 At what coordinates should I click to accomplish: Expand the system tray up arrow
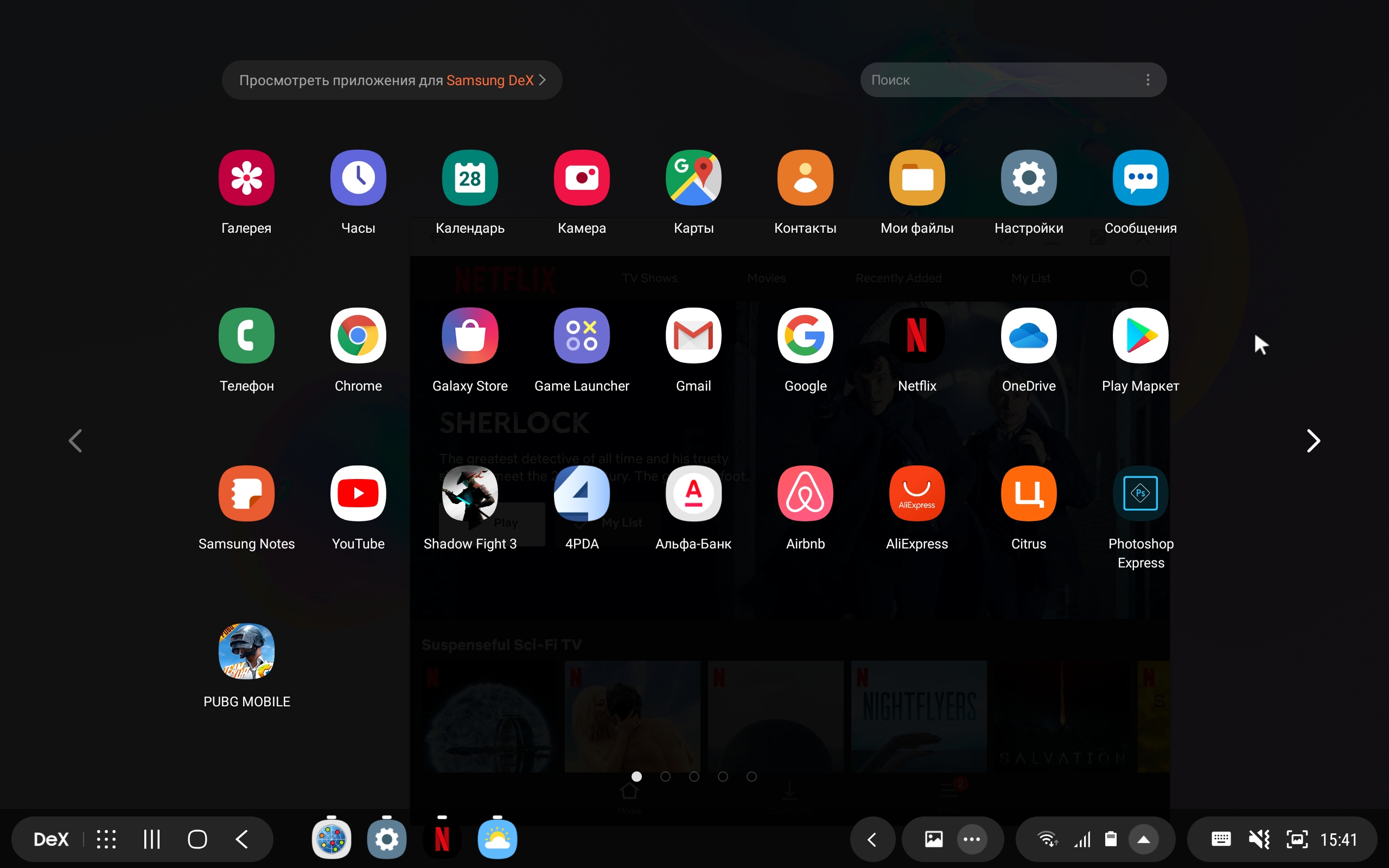click(1143, 839)
